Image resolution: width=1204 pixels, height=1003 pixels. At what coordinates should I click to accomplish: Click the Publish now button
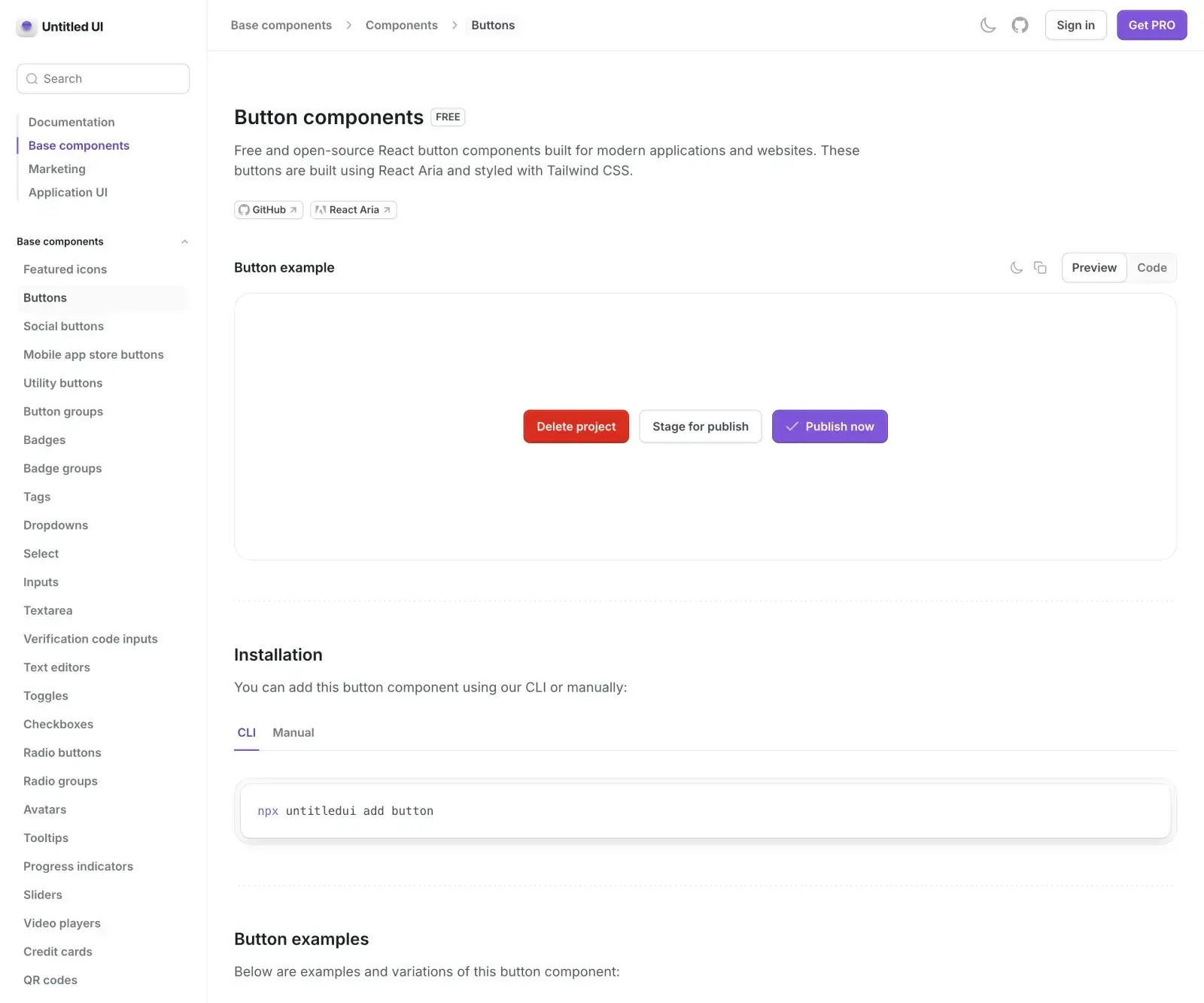pyautogui.click(x=829, y=426)
